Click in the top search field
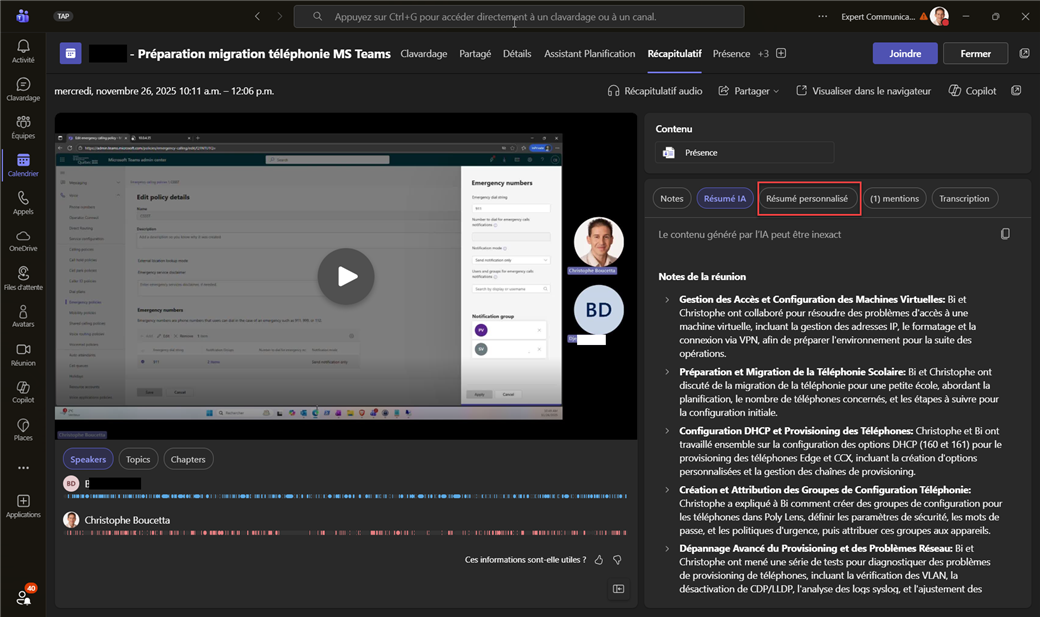 (518, 16)
